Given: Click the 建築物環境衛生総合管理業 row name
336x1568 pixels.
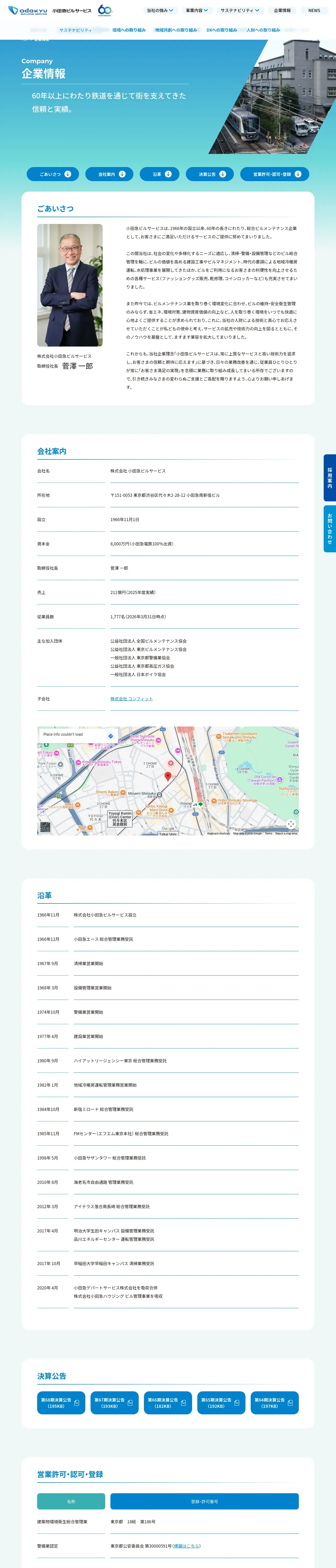Looking at the screenshot, I should [62, 1521].
